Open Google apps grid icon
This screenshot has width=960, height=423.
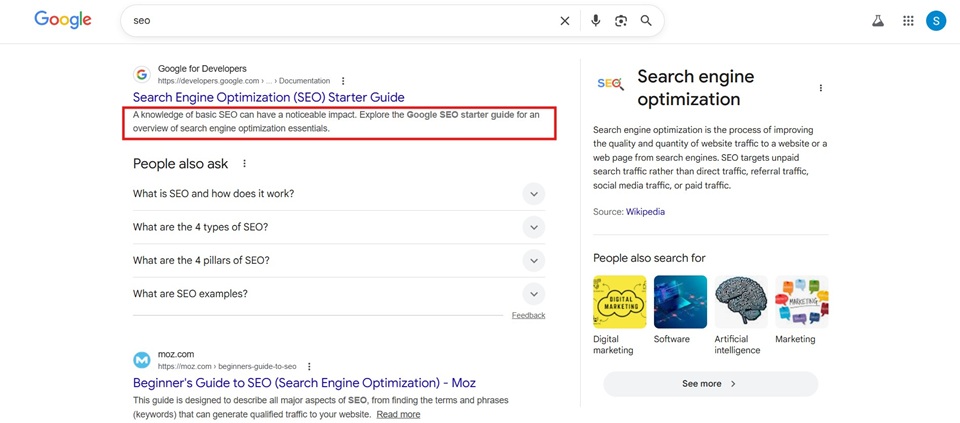[908, 21]
